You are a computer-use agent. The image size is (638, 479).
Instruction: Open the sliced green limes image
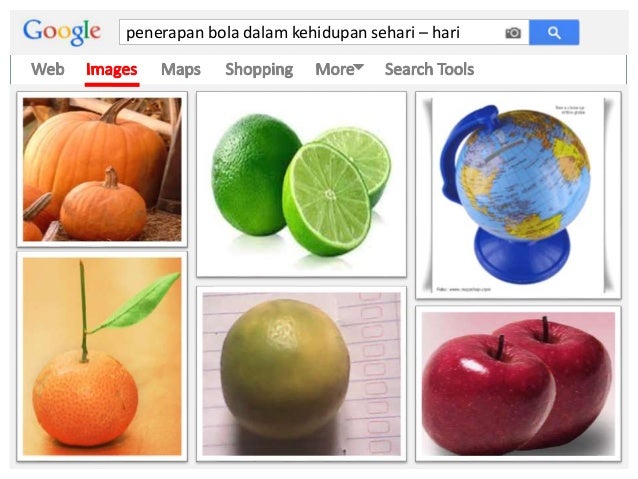(x=301, y=184)
